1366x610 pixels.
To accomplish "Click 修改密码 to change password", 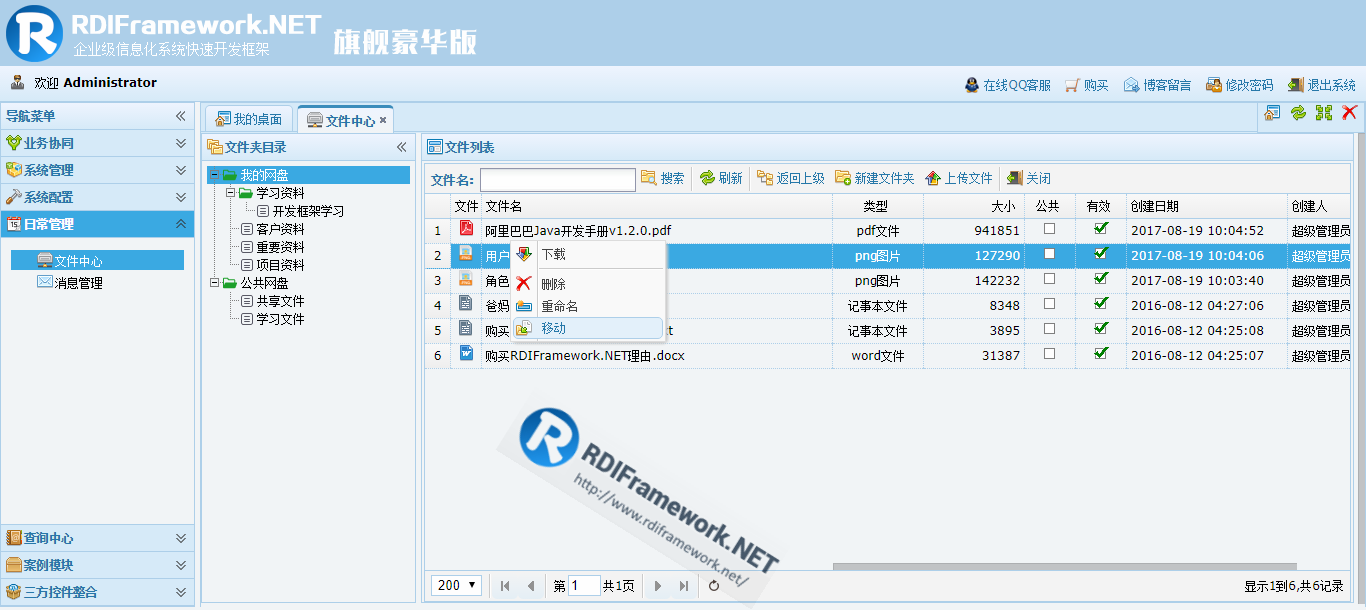I will tap(1240, 85).
